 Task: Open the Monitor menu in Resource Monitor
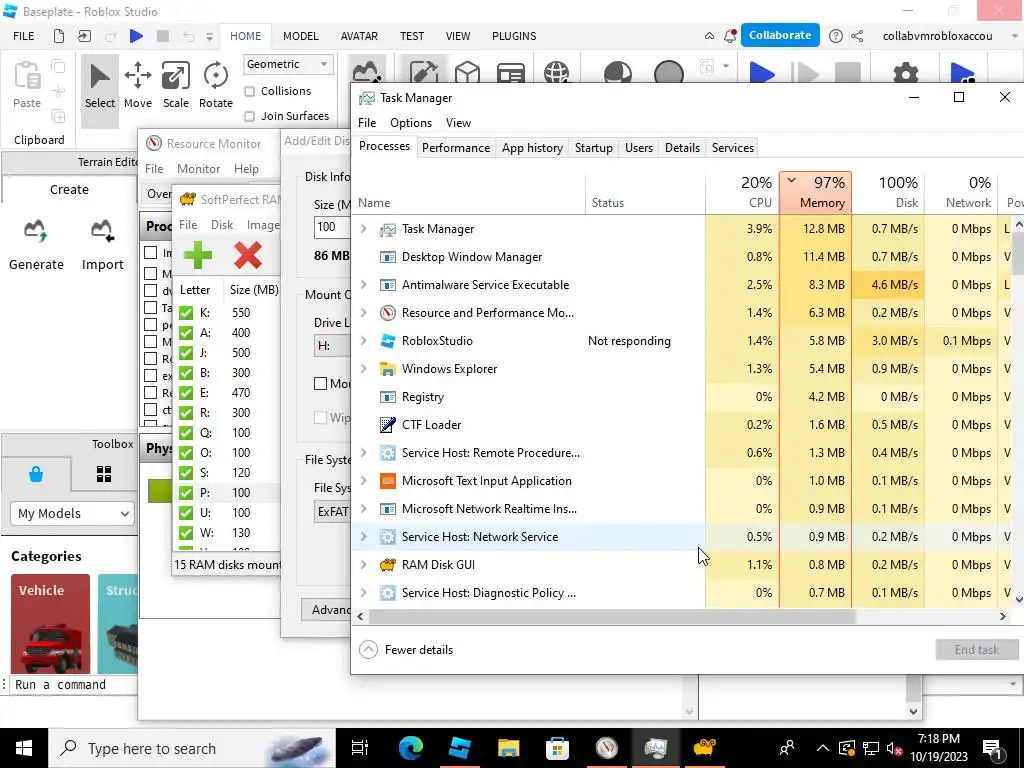pos(199,168)
